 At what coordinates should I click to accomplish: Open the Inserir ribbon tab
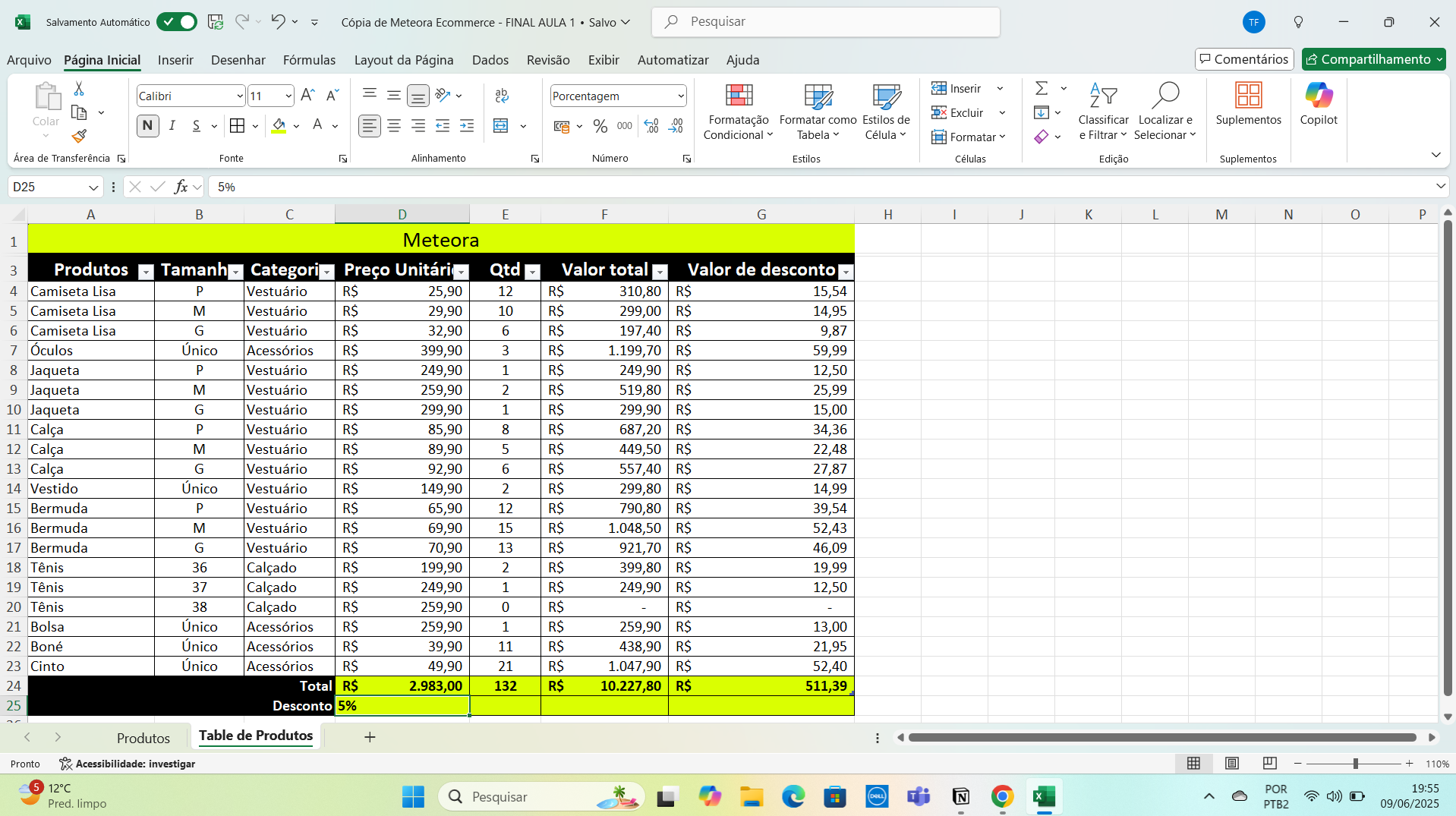click(x=175, y=60)
